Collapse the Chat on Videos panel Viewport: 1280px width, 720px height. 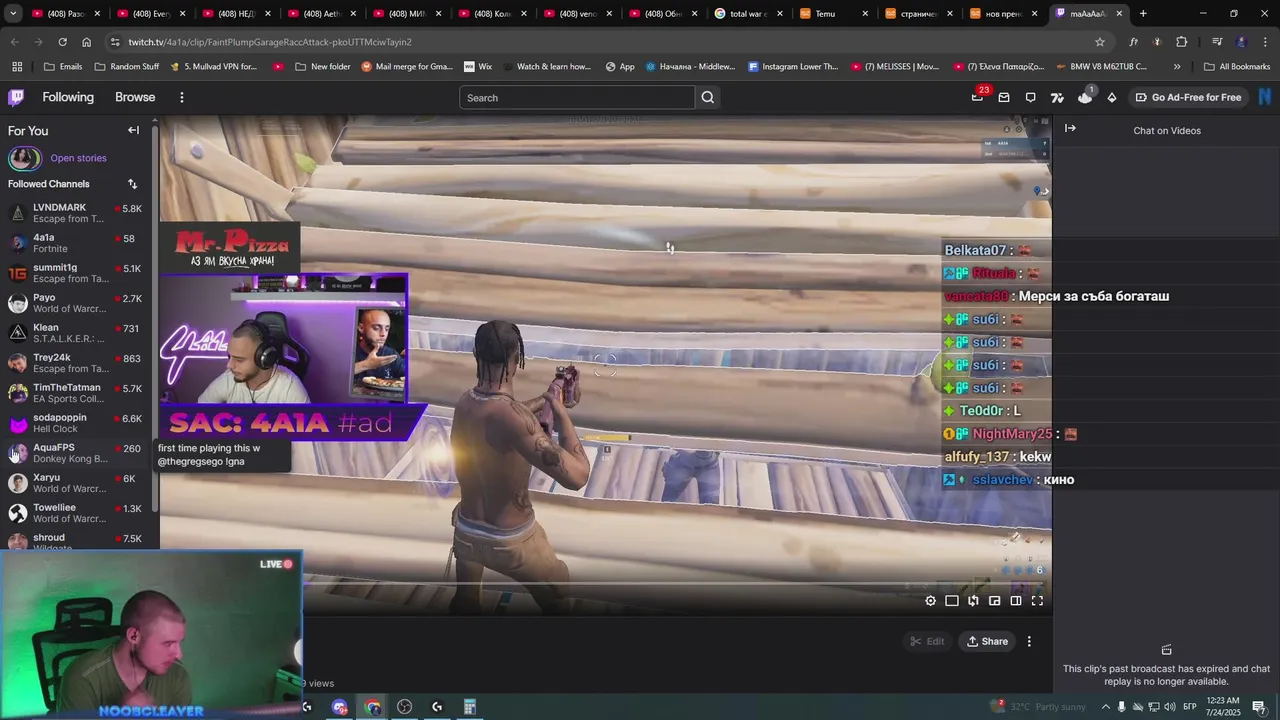pos(1070,128)
